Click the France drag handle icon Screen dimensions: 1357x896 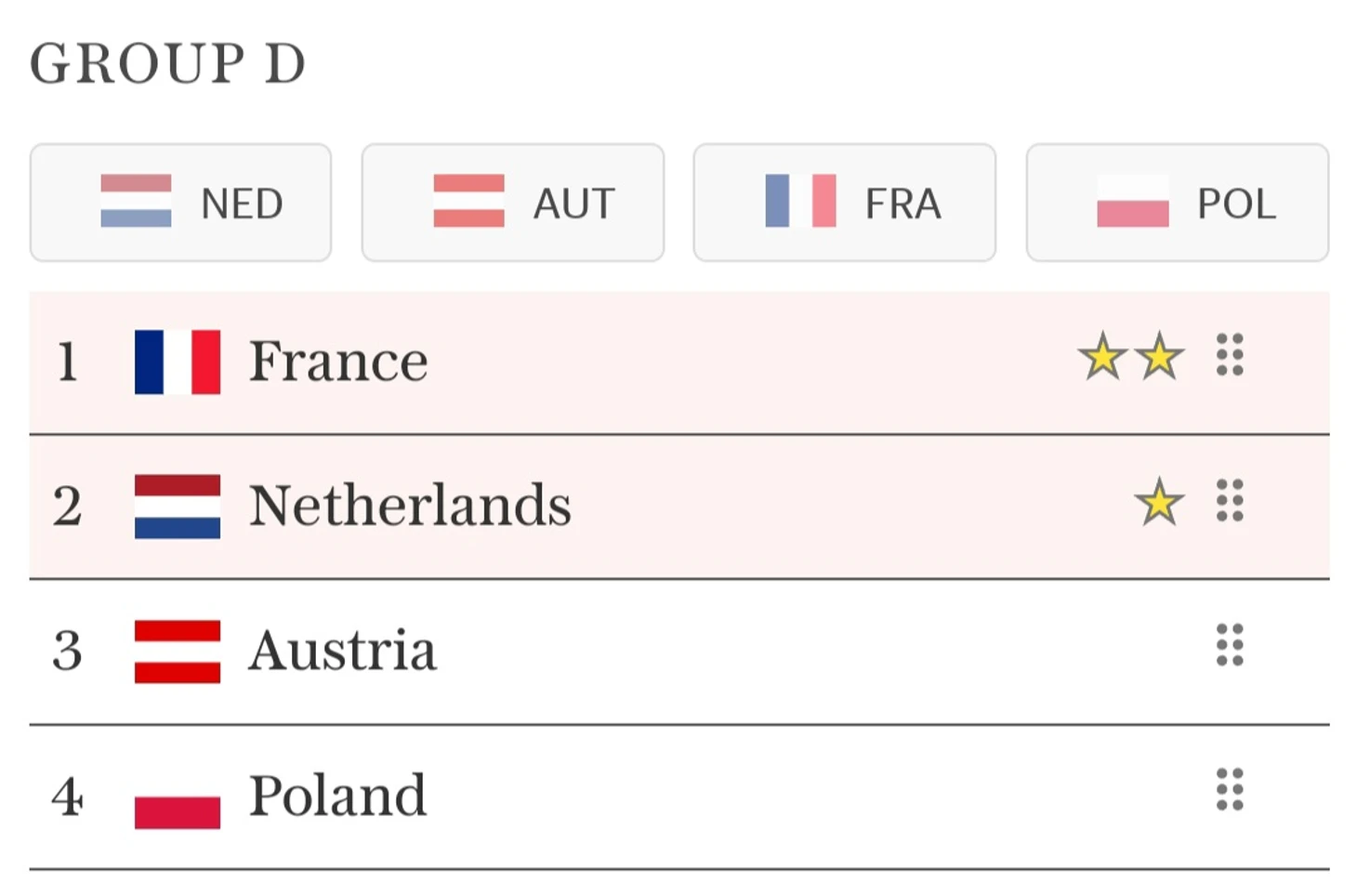1230,355
